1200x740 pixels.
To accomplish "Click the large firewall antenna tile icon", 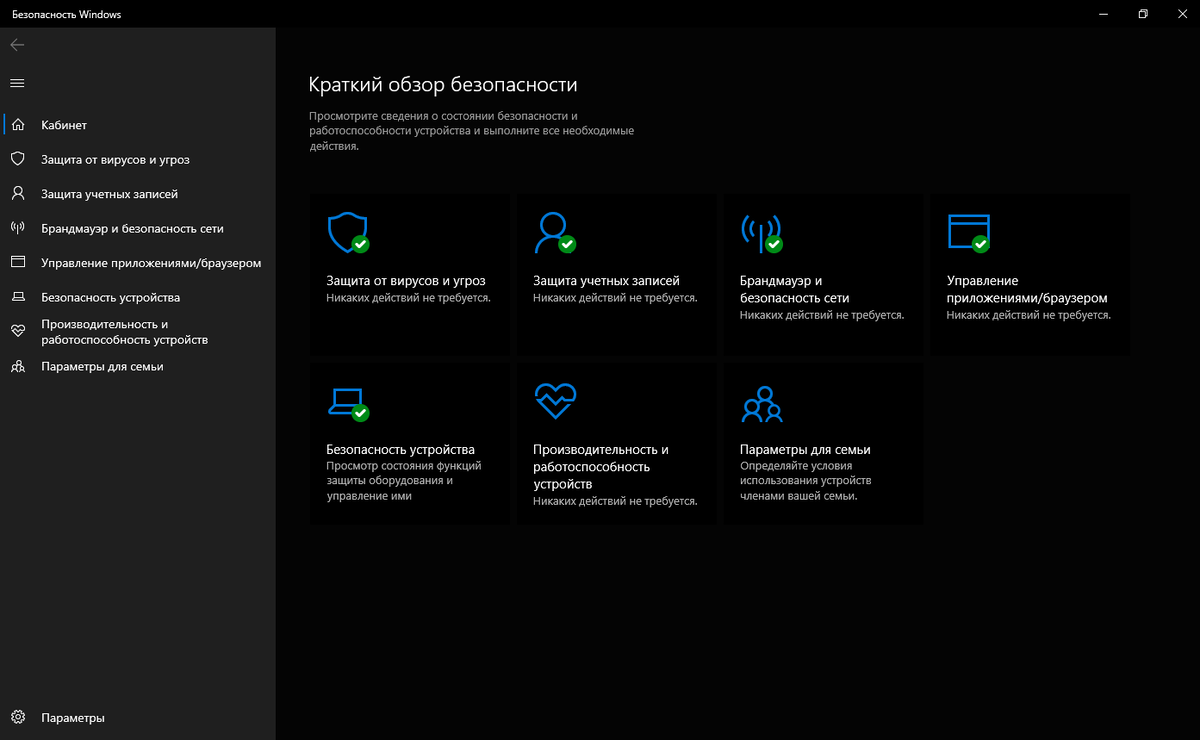I will pos(761,232).
